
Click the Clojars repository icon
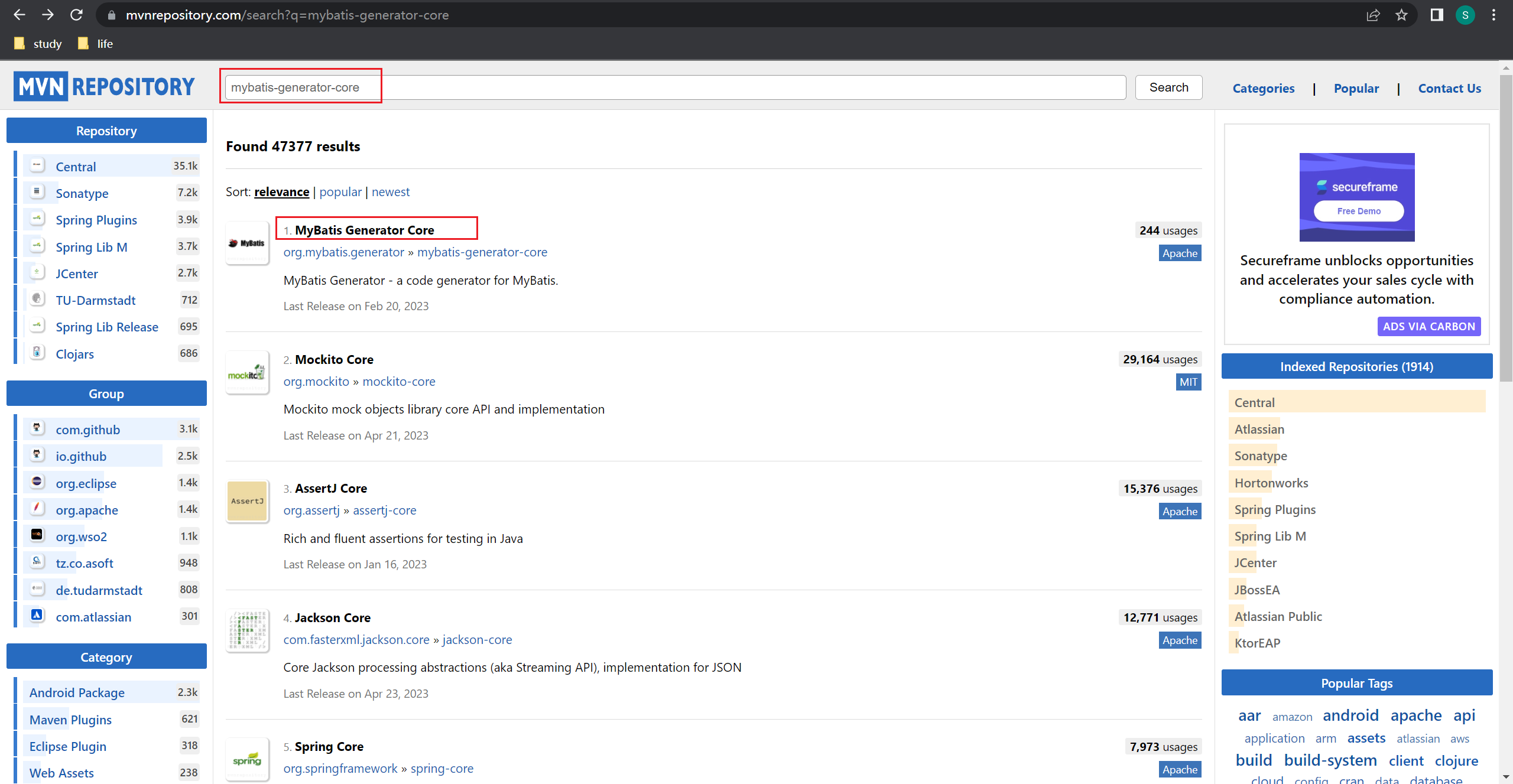pyautogui.click(x=37, y=353)
